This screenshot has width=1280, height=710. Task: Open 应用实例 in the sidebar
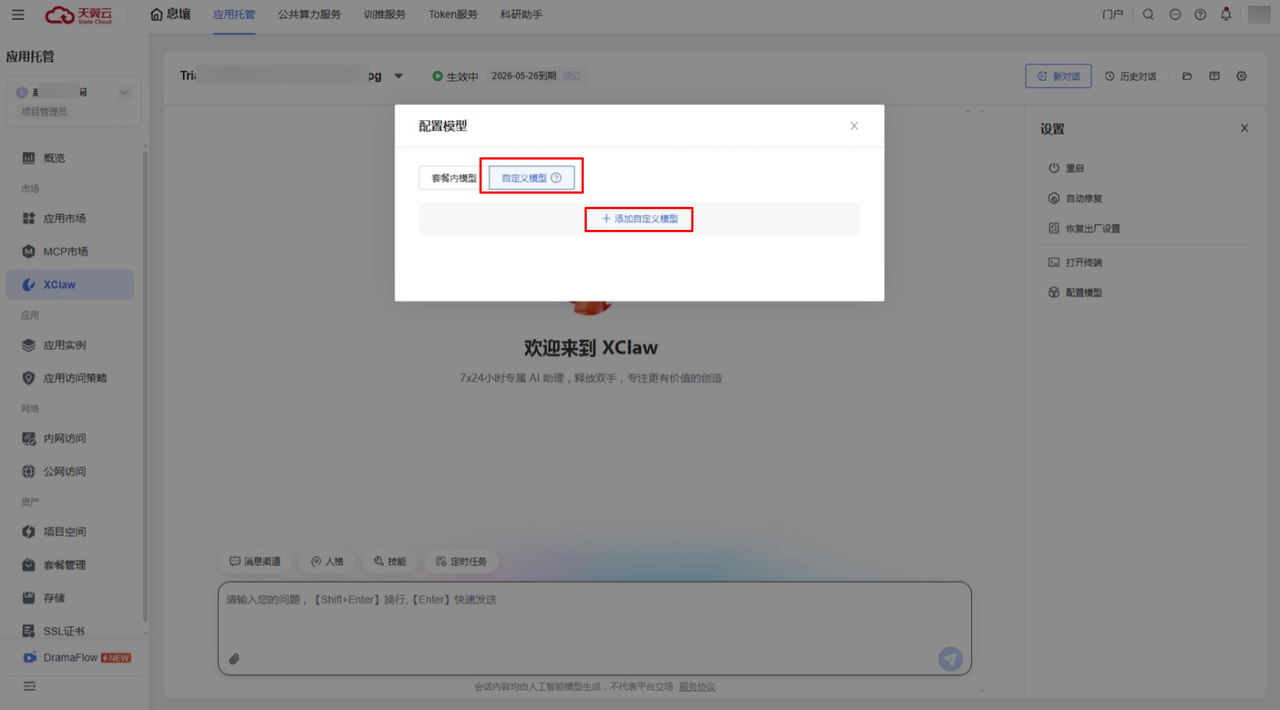70,345
